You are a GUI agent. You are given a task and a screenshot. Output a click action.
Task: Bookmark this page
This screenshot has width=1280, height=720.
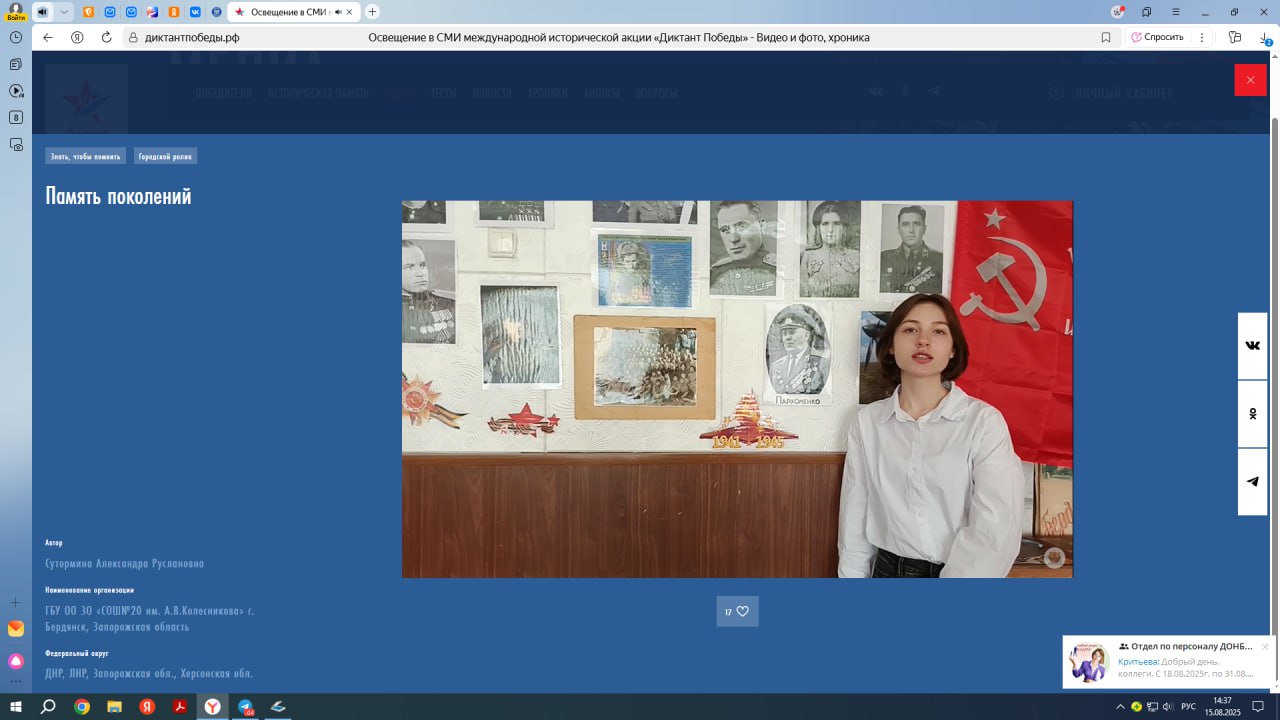[1106, 37]
